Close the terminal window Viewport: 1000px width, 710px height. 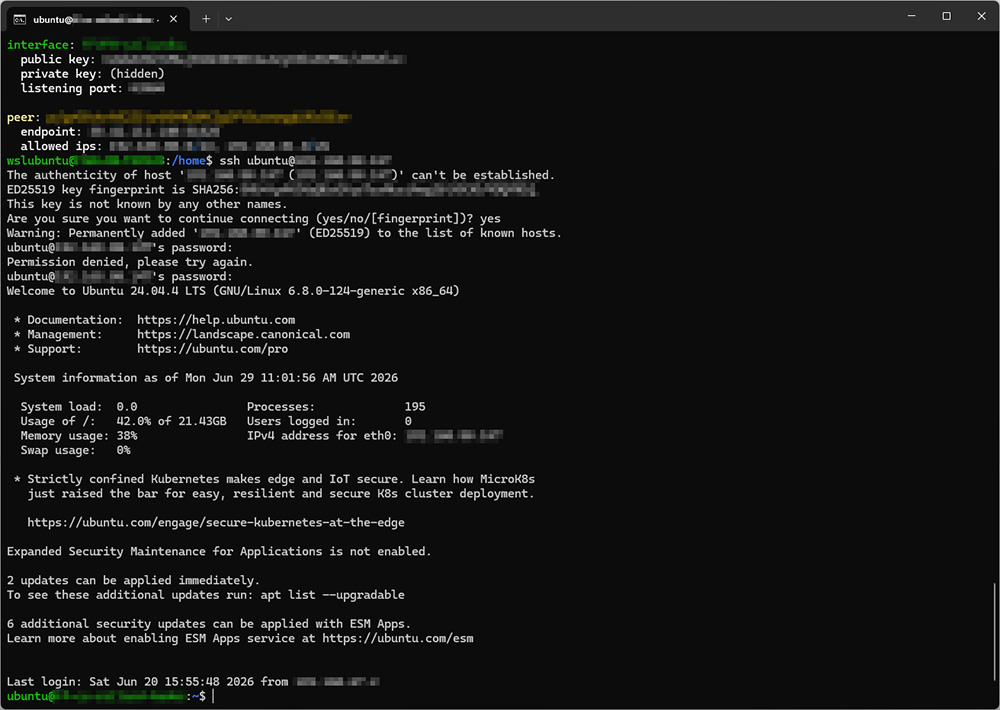click(x=982, y=16)
